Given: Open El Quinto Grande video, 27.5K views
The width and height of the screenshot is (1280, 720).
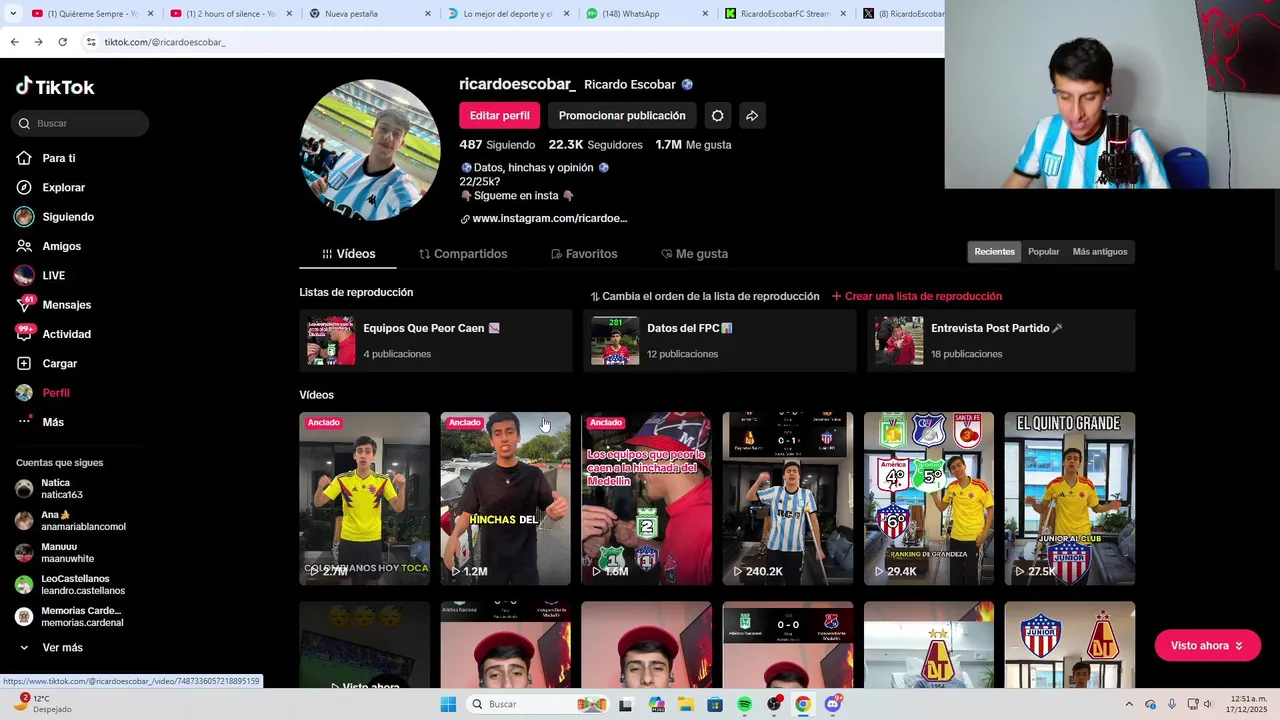Looking at the screenshot, I should click(1069, 498).
